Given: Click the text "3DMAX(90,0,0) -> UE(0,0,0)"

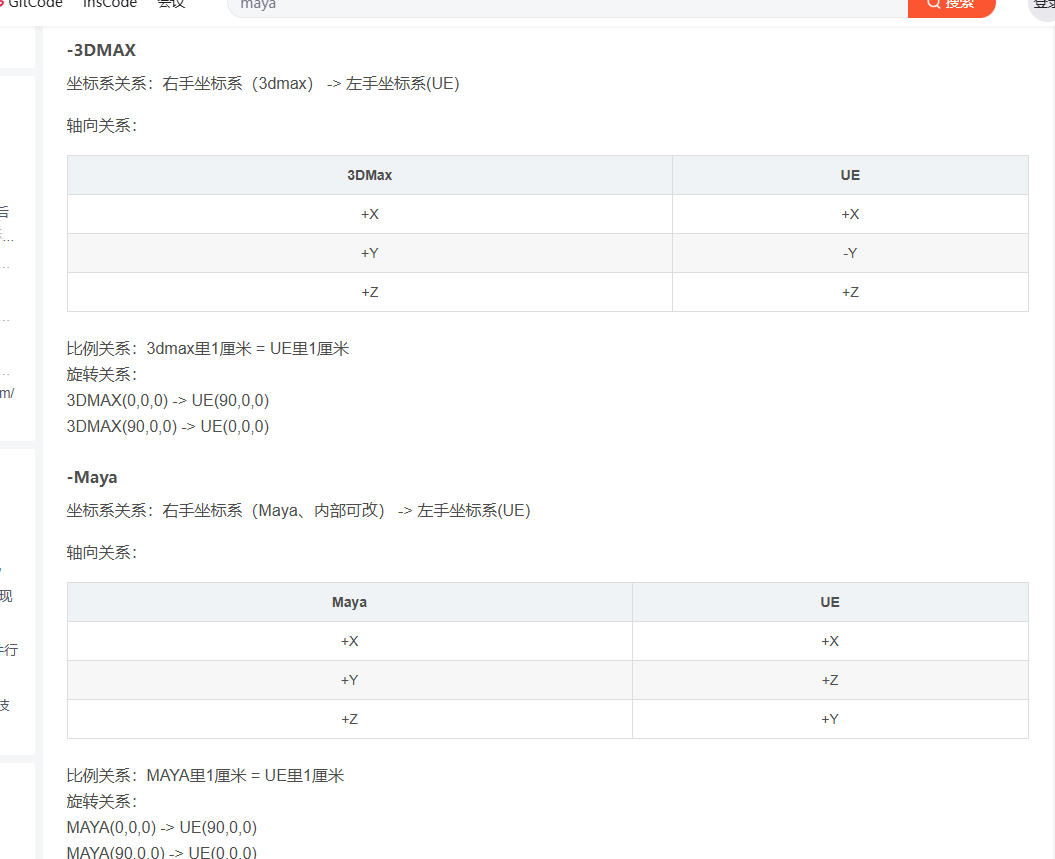Looking at the screenshot, I should click(167, 426).
